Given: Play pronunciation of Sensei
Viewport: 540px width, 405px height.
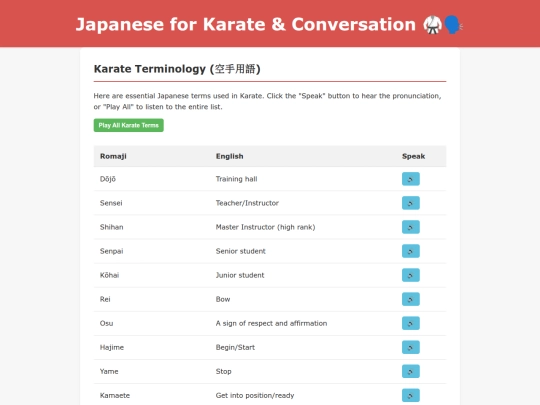Looking at the screenshot, I should [x=411, y=203].
